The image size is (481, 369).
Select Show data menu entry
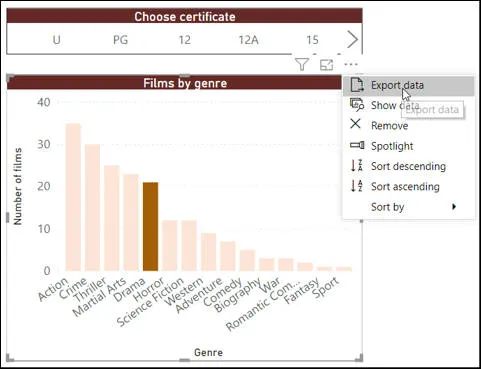[408, 105]
